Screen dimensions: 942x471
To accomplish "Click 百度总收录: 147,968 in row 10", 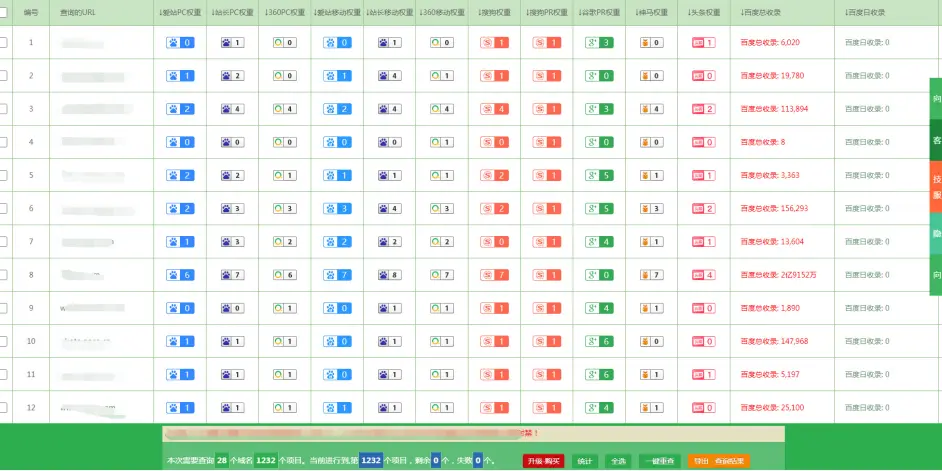I will pos(774,341).
